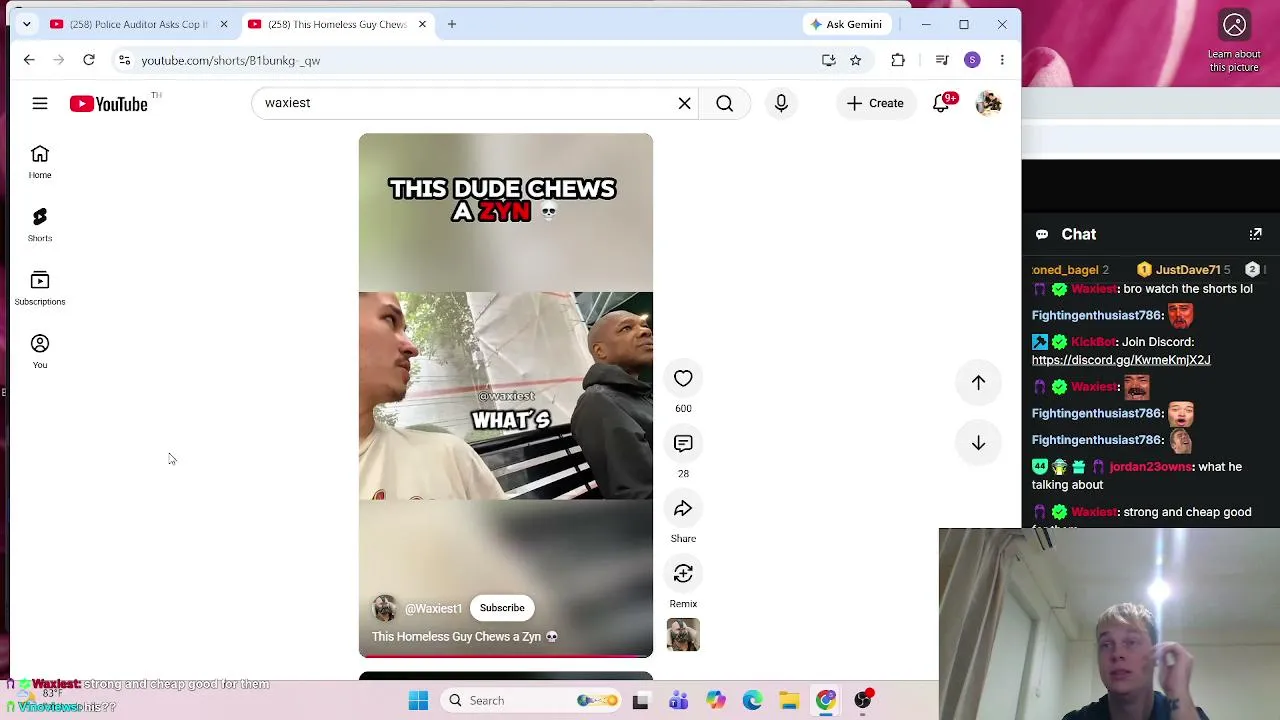Click the short title 'This Homeless Guy Chews a Zyn'
The width and height of the screenshot is (1280, 720).
(x=465, y=636)
